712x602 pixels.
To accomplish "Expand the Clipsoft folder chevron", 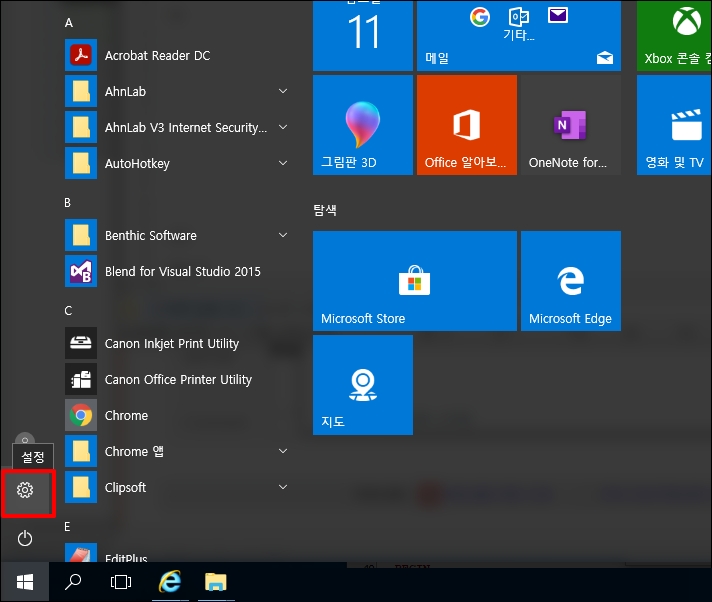I will [283, 487].
